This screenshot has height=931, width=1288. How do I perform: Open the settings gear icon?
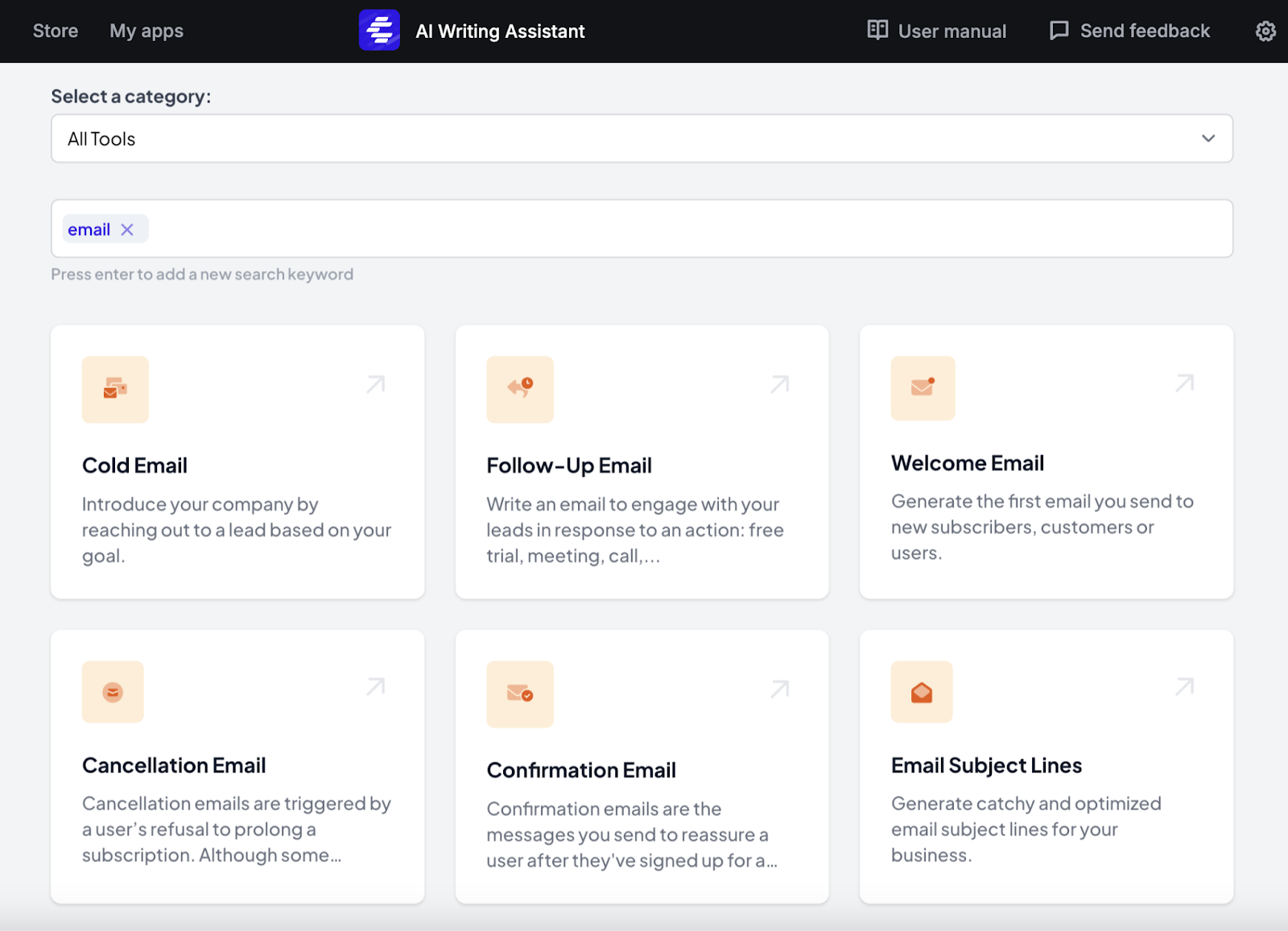1265,31
